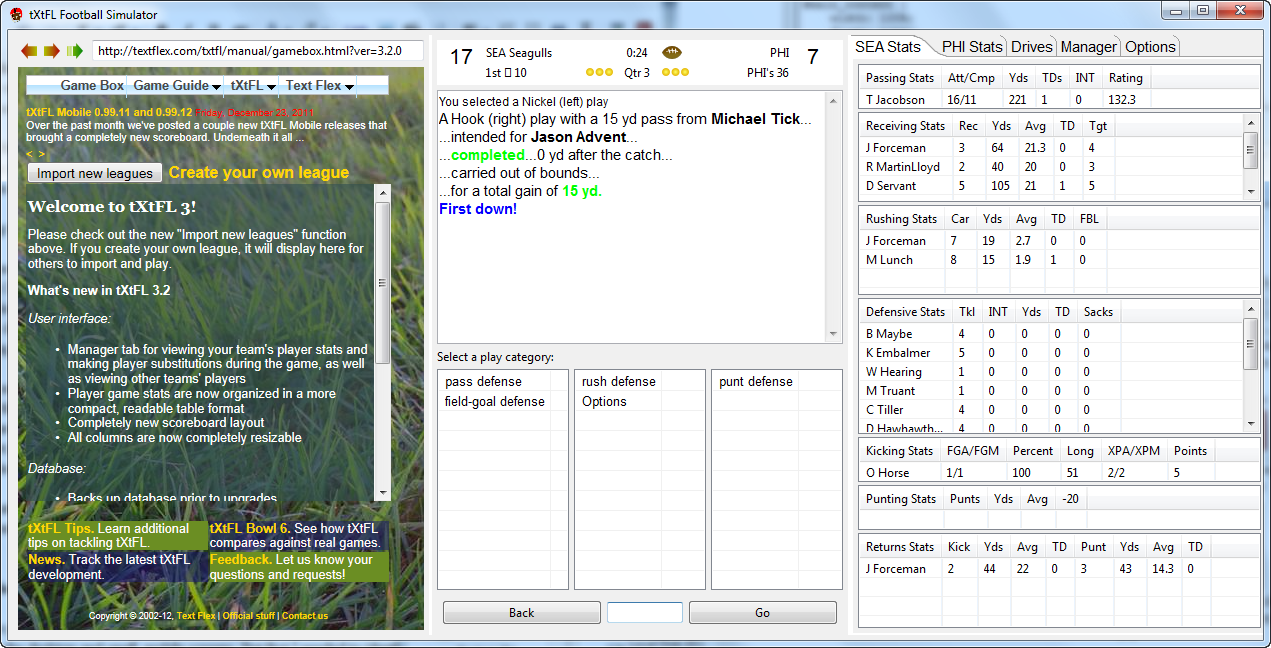1271x648 pixels.
Task: Select T Jacobson passing row
Action: pyautogui.click(x=1057, y=100)
